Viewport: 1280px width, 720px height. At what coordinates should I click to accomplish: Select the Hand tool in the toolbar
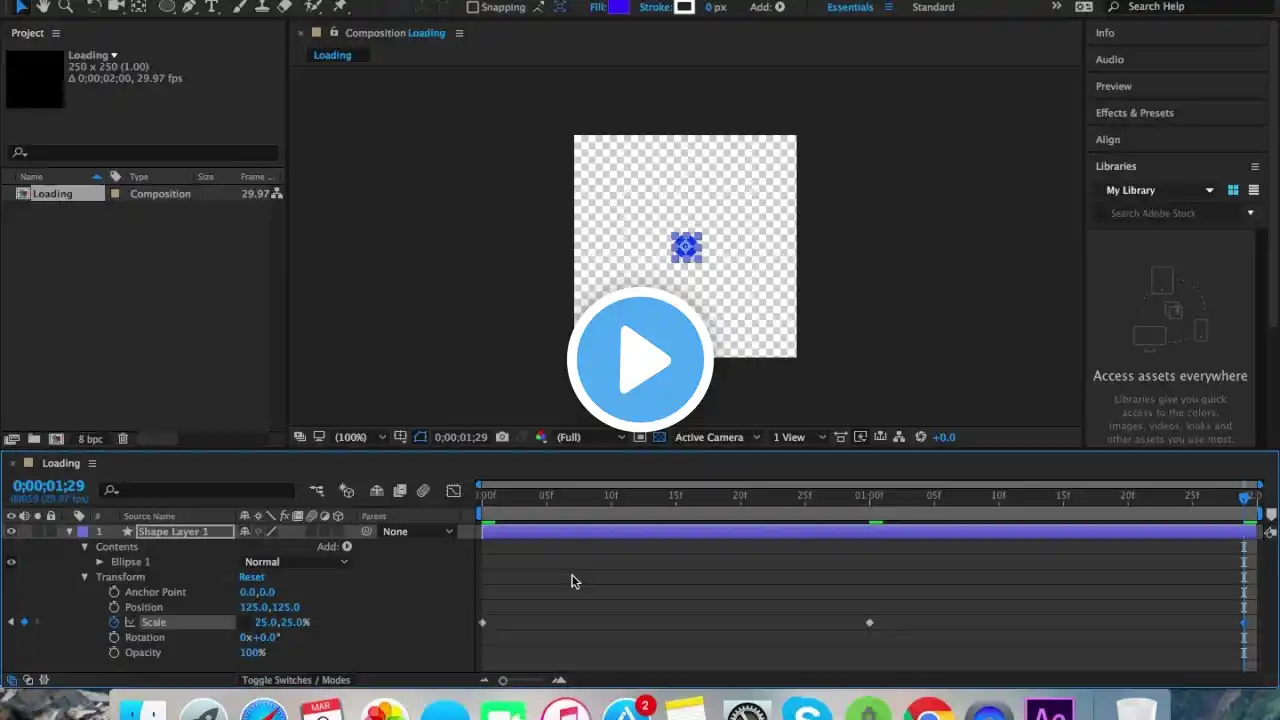click(43, 6)
